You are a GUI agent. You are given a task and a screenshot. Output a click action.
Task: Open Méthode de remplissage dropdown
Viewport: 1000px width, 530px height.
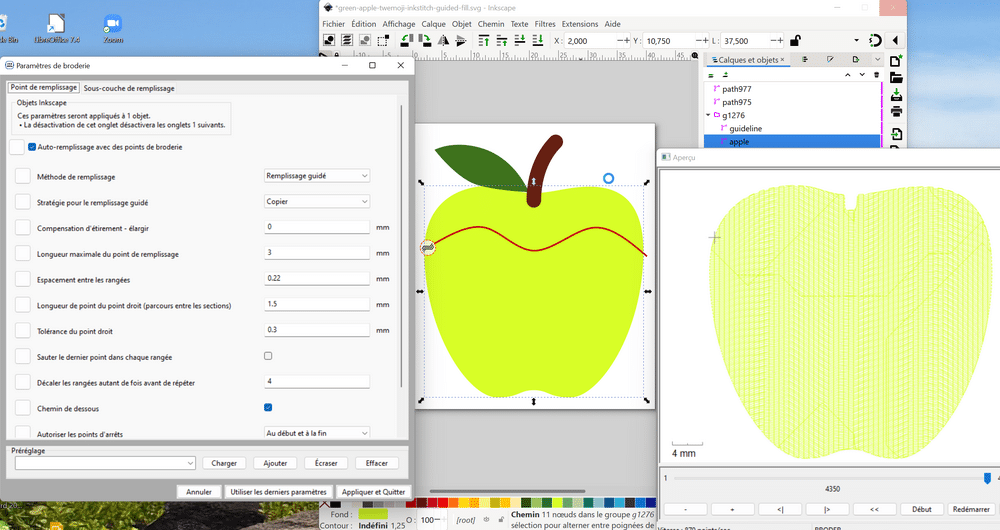(x=317, y=175)
